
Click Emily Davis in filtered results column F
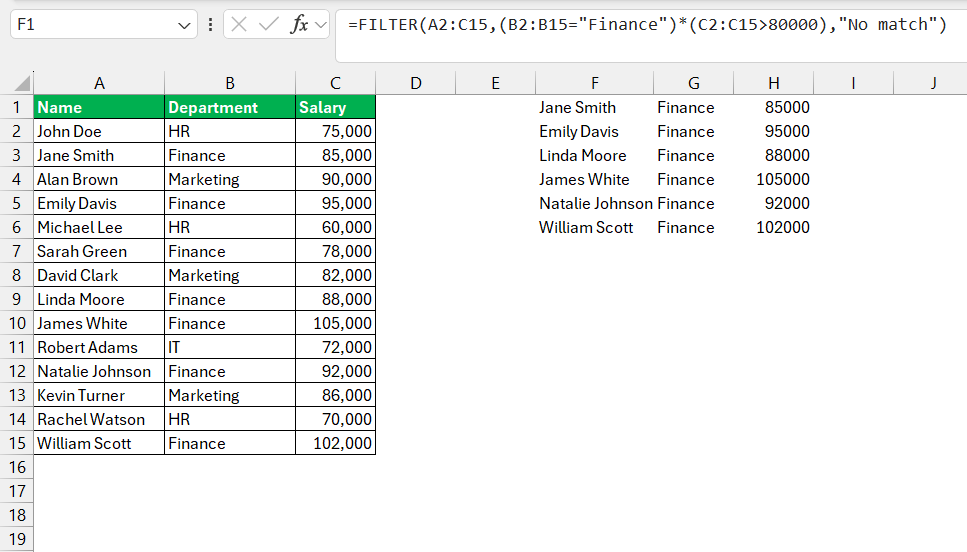click(595, 131)
